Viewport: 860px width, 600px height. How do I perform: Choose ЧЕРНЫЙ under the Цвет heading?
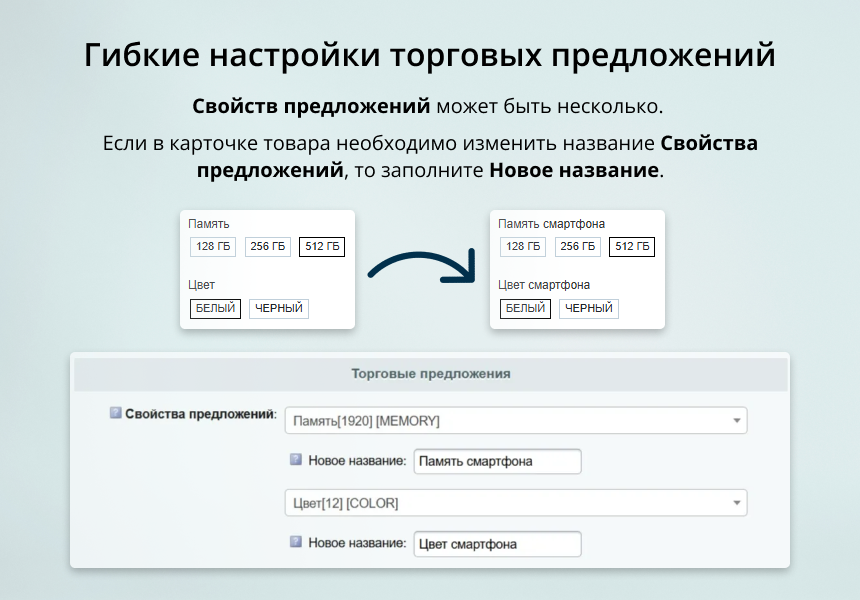coord(279,309)
